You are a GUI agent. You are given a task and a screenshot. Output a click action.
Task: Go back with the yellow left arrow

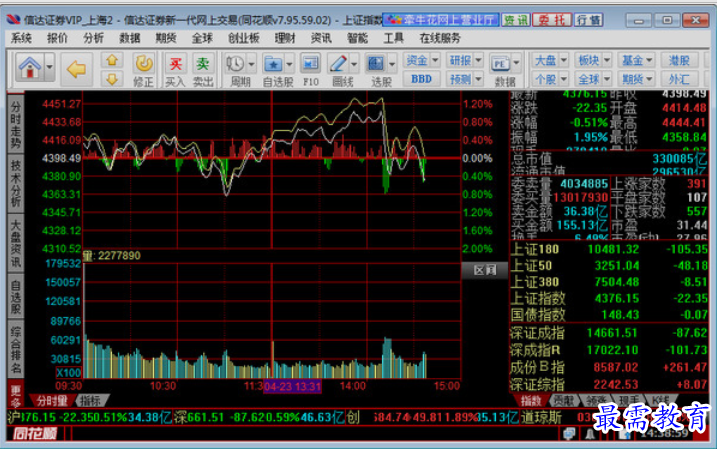coord(76,69)
